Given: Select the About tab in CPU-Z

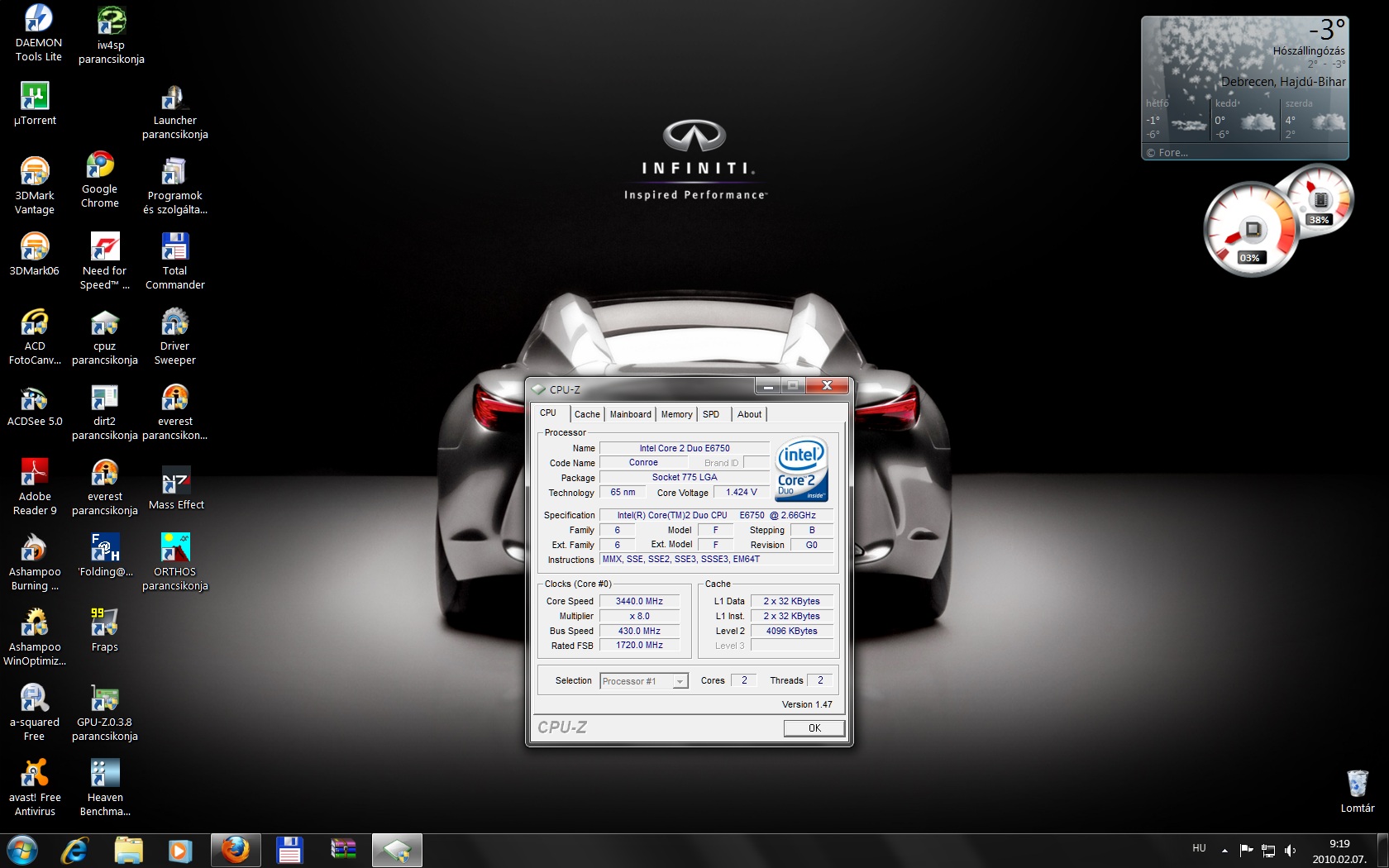Looking at the screenshot, I should click(x=750, y=414).
